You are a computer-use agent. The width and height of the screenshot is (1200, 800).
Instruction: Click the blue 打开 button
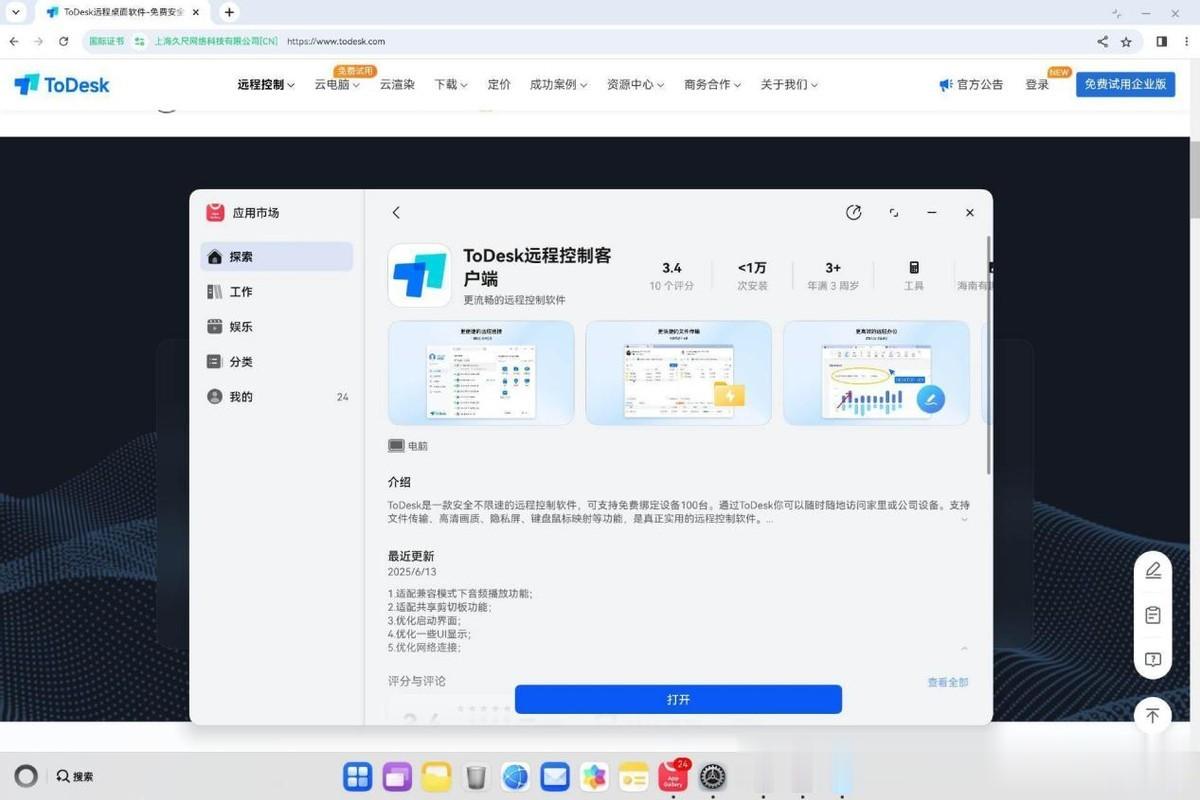click(x=678, y=699)
